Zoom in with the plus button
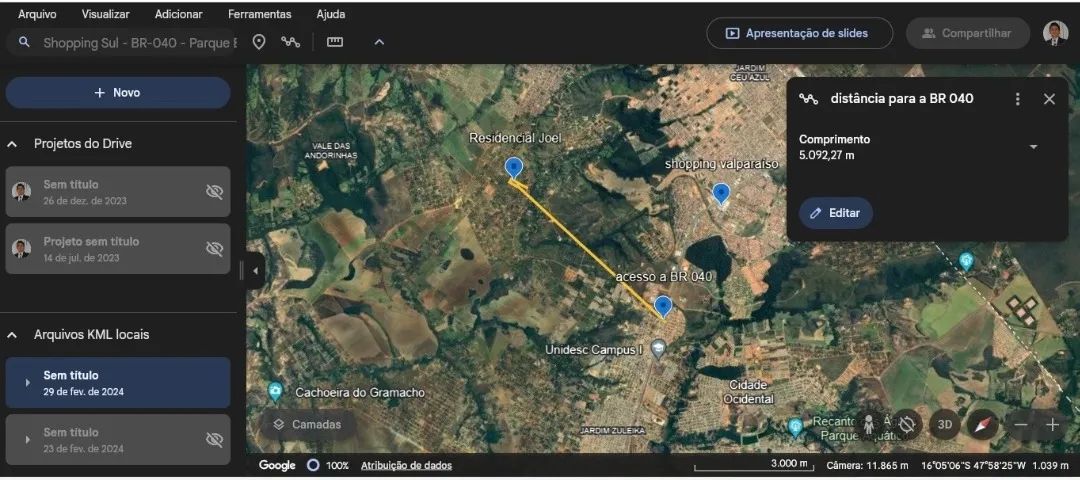Viewport: 1080px width, 480px height. coord(1052,425)
